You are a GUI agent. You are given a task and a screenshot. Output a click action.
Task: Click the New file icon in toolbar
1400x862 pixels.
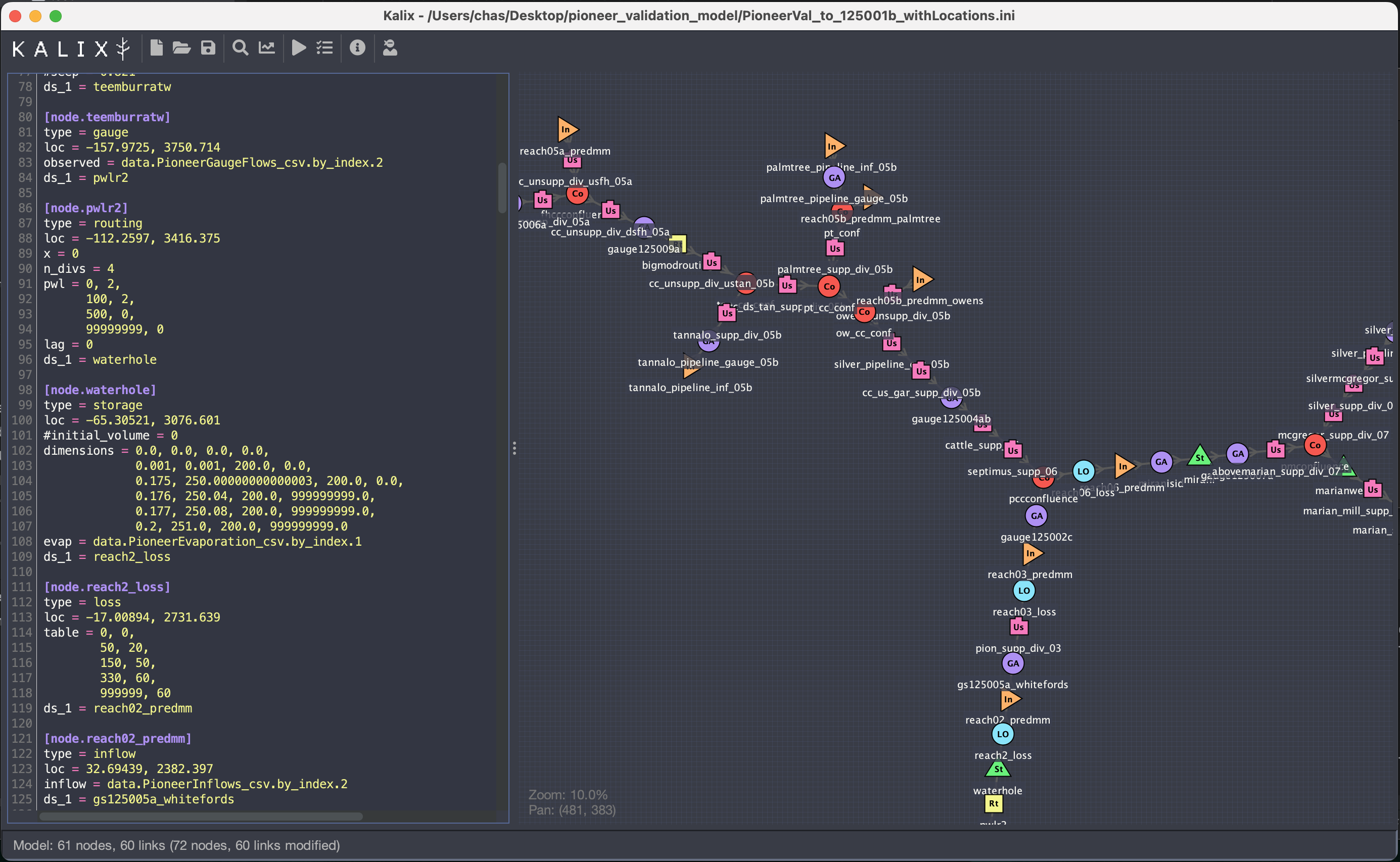[156, 47]
